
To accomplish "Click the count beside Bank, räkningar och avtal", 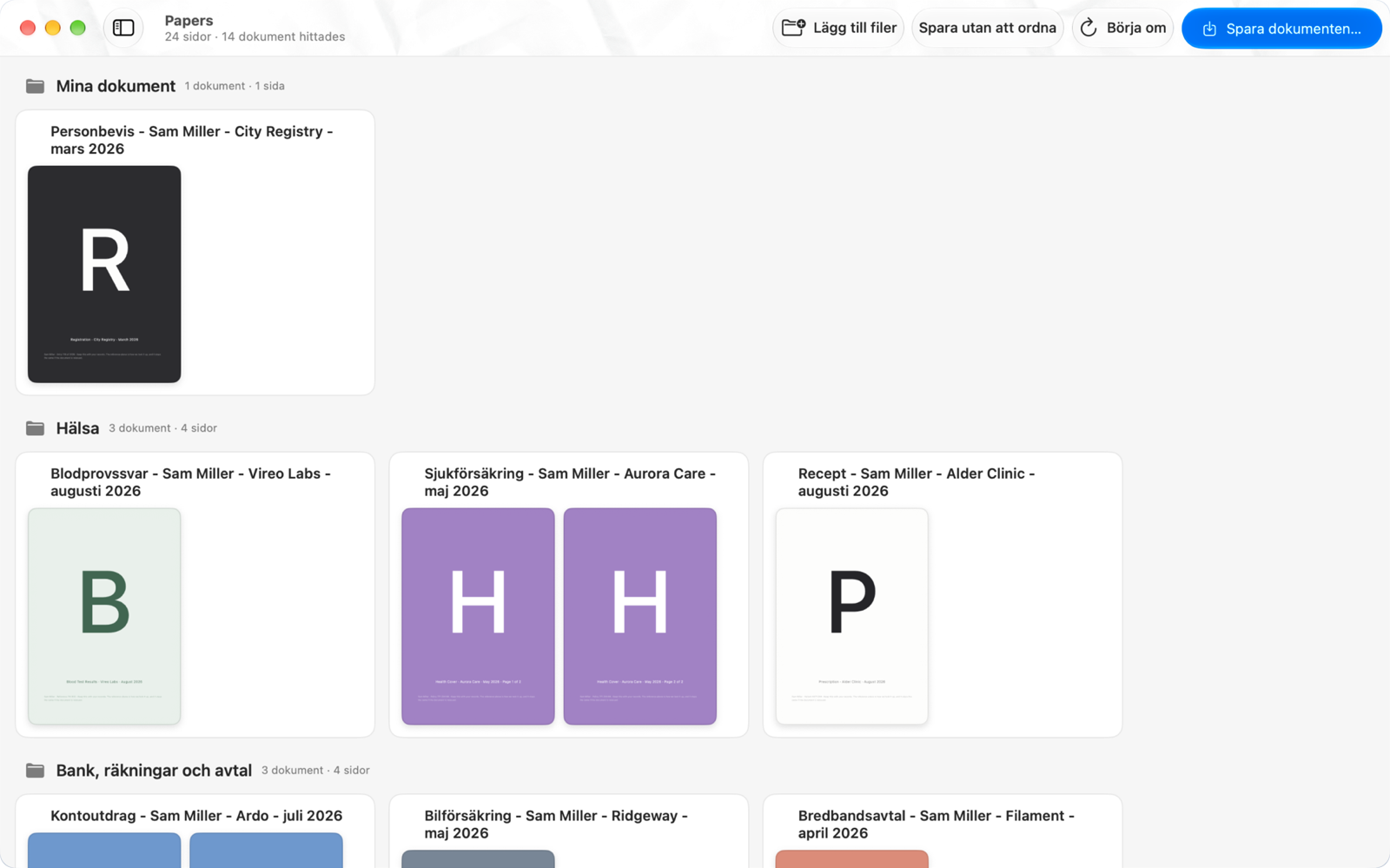I will pyautogui.click(x=315, y=771).
